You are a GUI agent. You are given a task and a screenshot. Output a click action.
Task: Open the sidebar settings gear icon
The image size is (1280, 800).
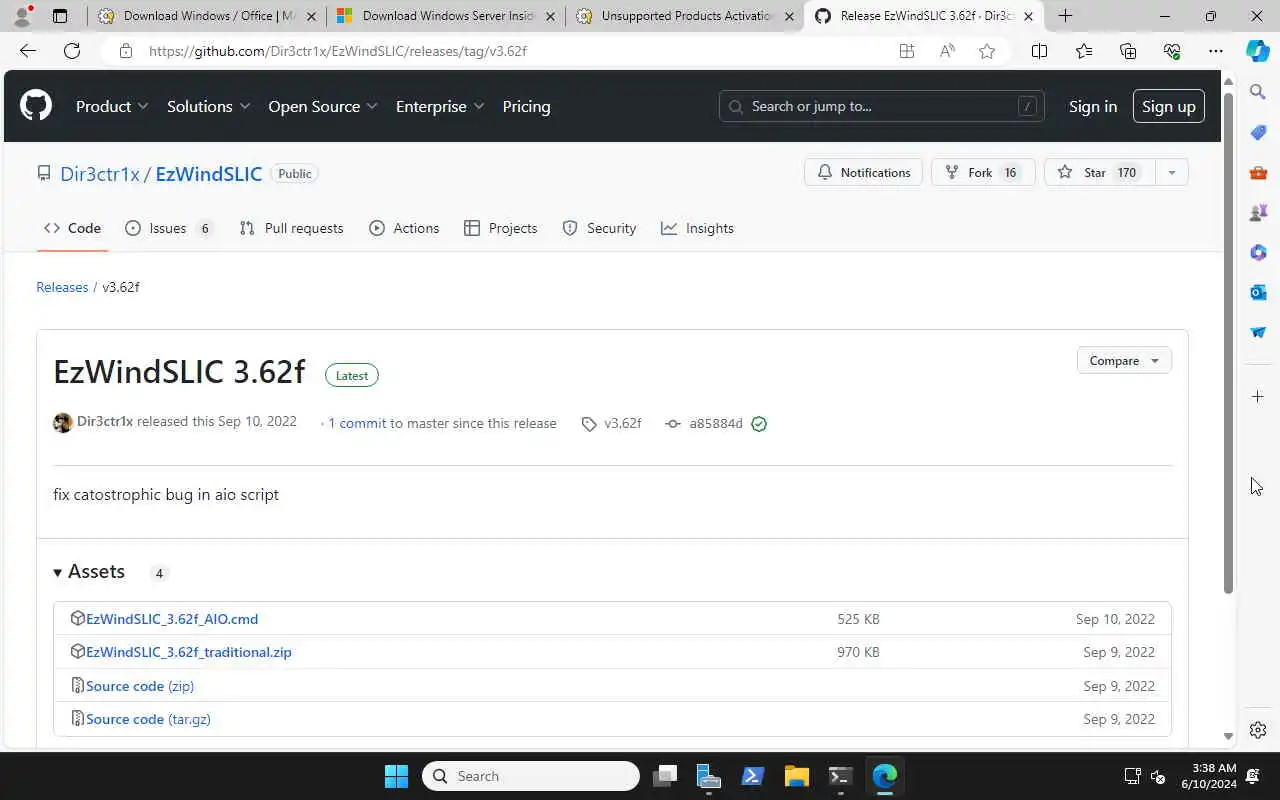pos(1258,730)
